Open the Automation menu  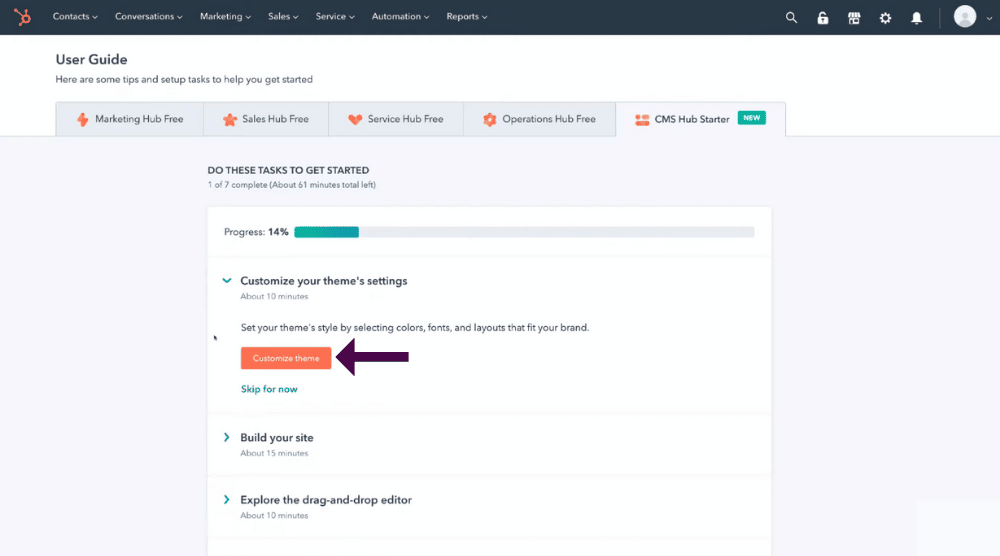401,17
